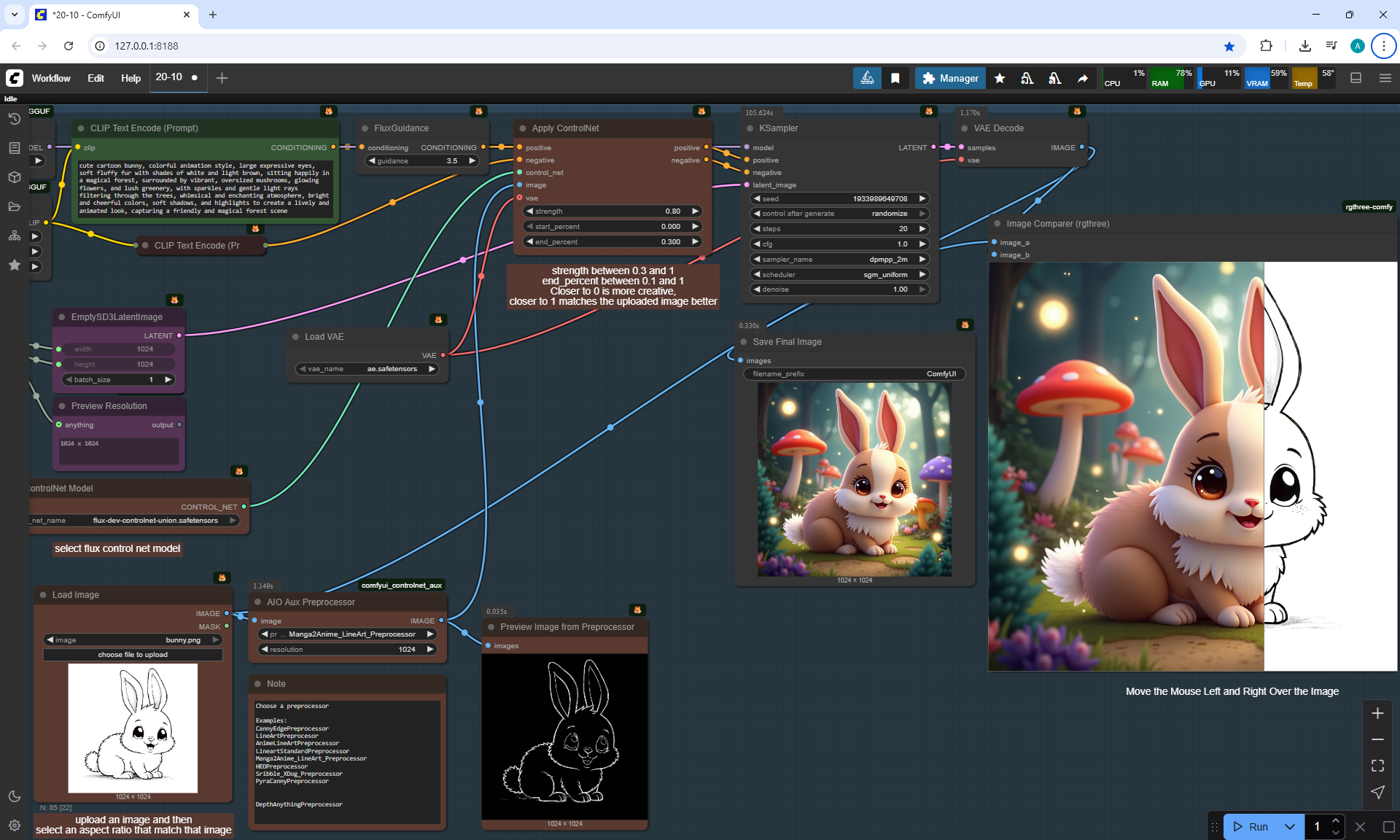This screenshot has width=1400, height=840.
Task: Click the bookmark icon beside Manager
Action: tap(895, 78)
